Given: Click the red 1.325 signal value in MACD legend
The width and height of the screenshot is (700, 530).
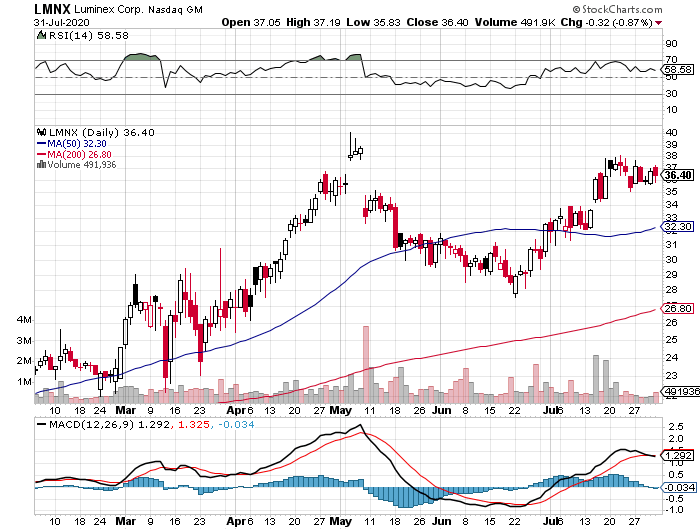Looking at the screenshot, I should (x=194, y=425).
